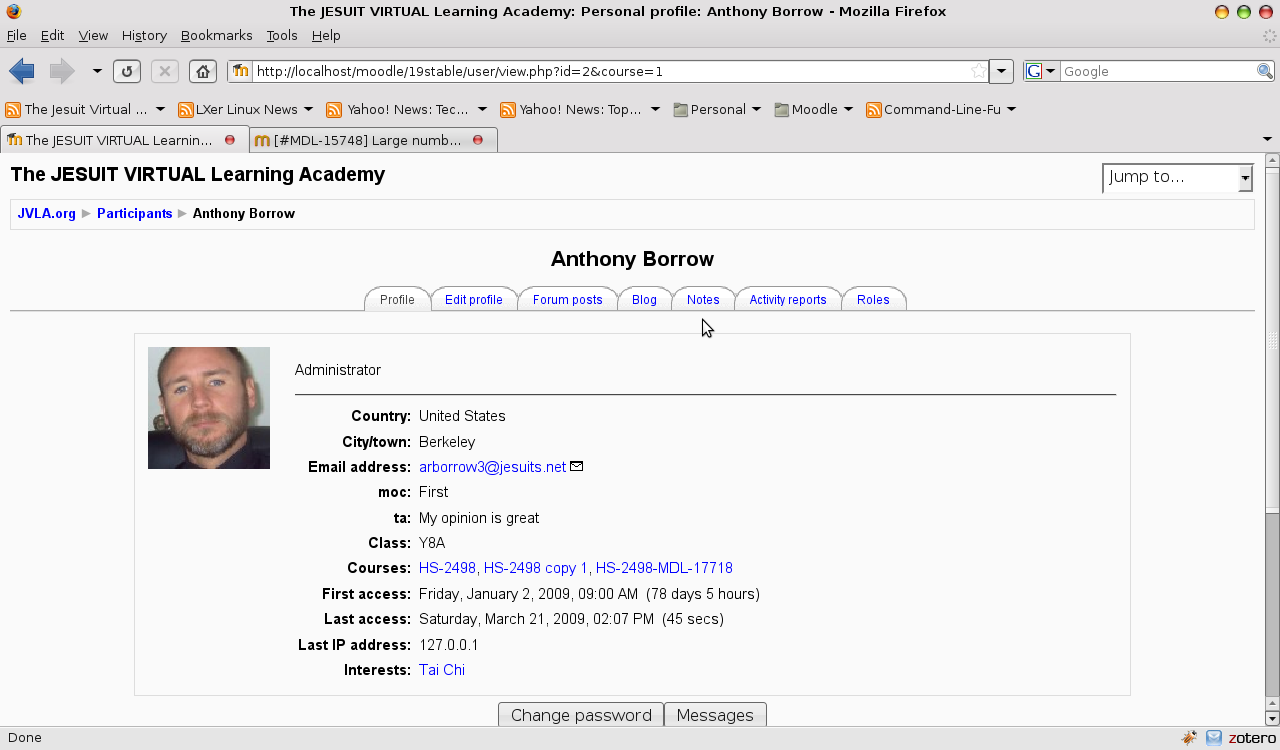The width and height of the screenshot is (1280, 750).
Task: Click the Change password button
Action: (x=581, y=714)
